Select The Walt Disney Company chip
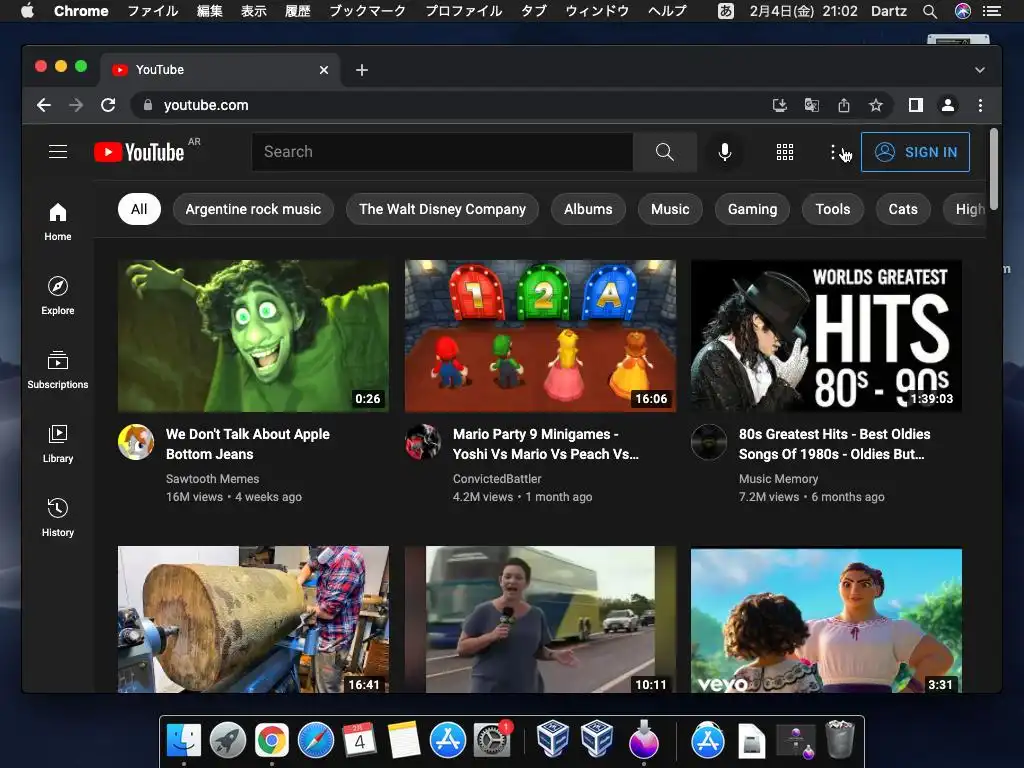This screenshot has height=768, width=1024. [x=442, y=209]
